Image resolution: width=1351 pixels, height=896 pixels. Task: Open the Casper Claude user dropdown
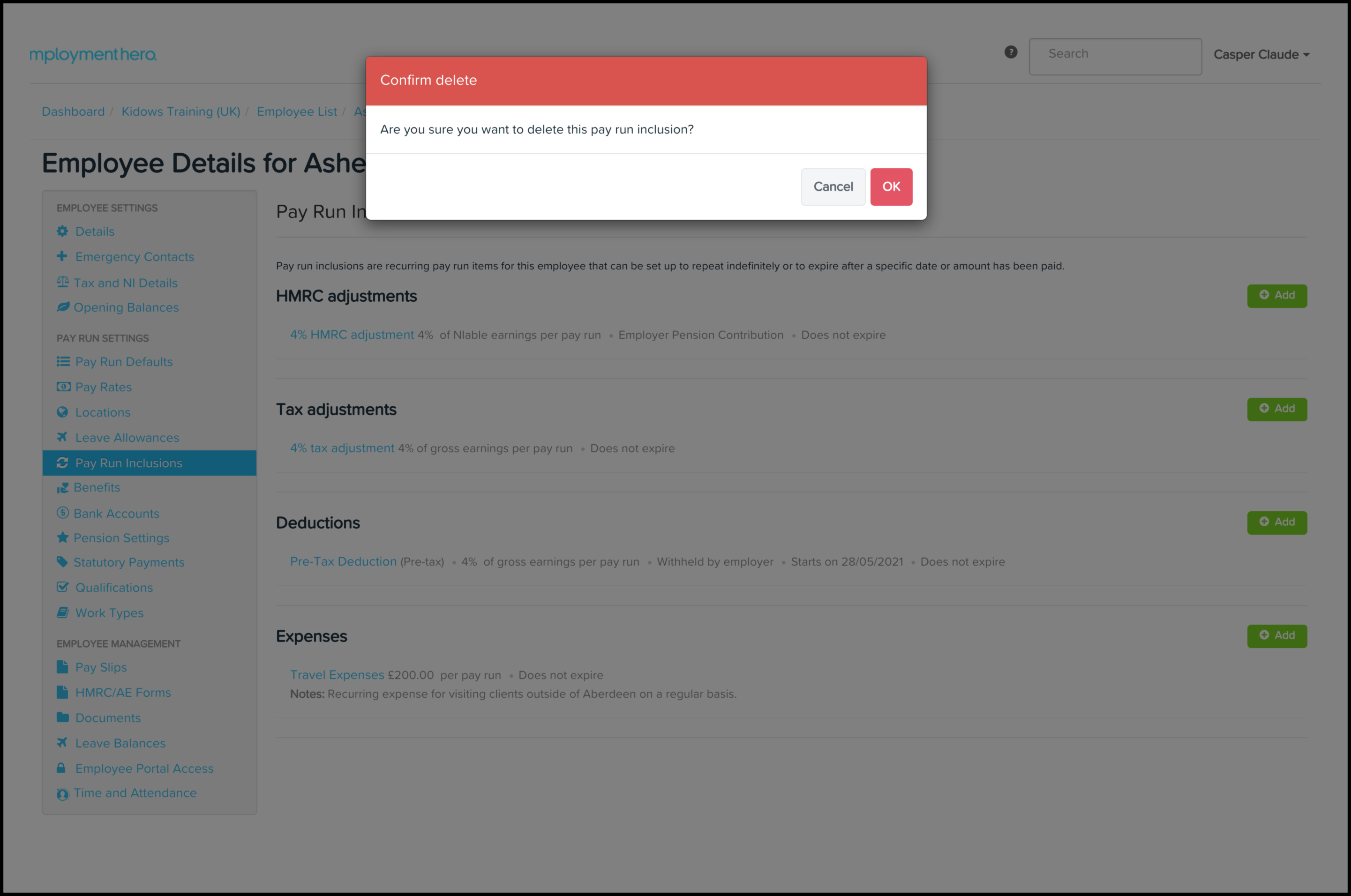pos(1261,55)
